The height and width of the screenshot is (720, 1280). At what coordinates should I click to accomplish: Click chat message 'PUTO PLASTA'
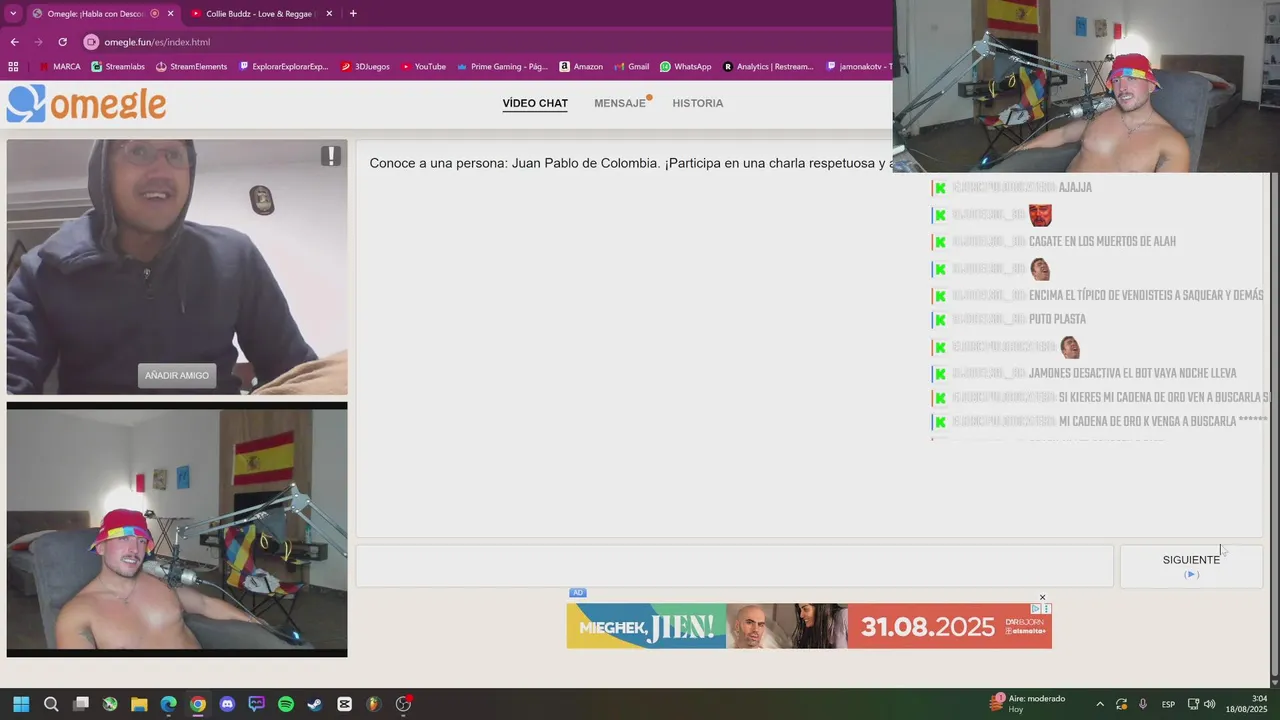coord(1057,320)
